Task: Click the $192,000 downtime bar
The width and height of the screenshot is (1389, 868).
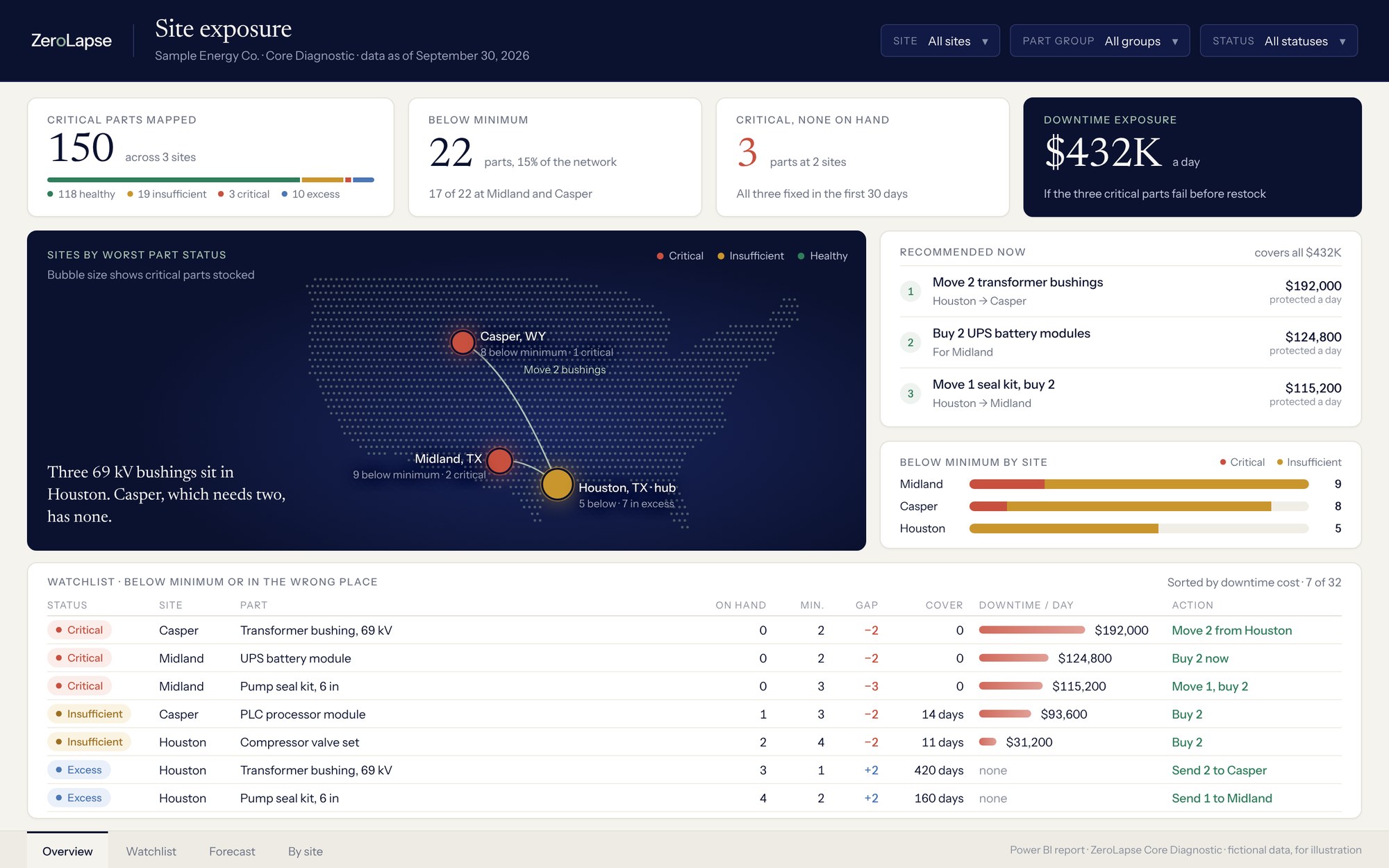Action: pyautogui.click(x=1032, y=630)
